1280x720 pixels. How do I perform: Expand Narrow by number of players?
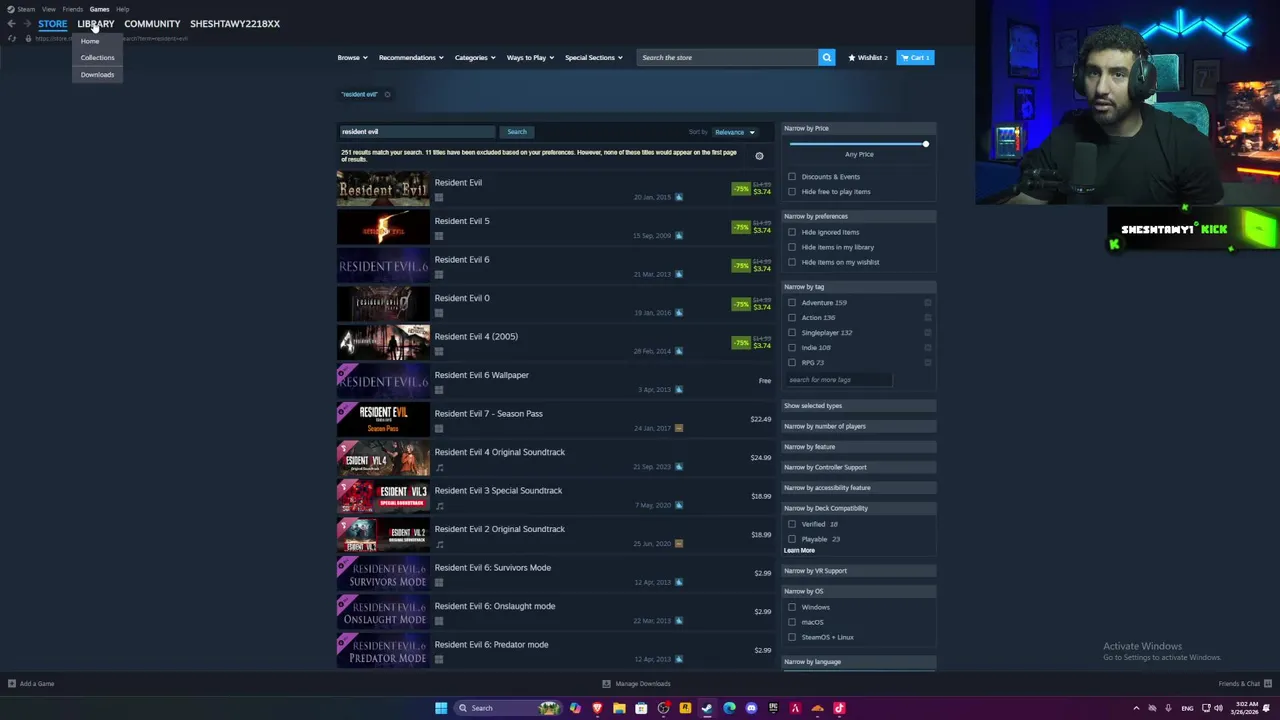[859, 426]
